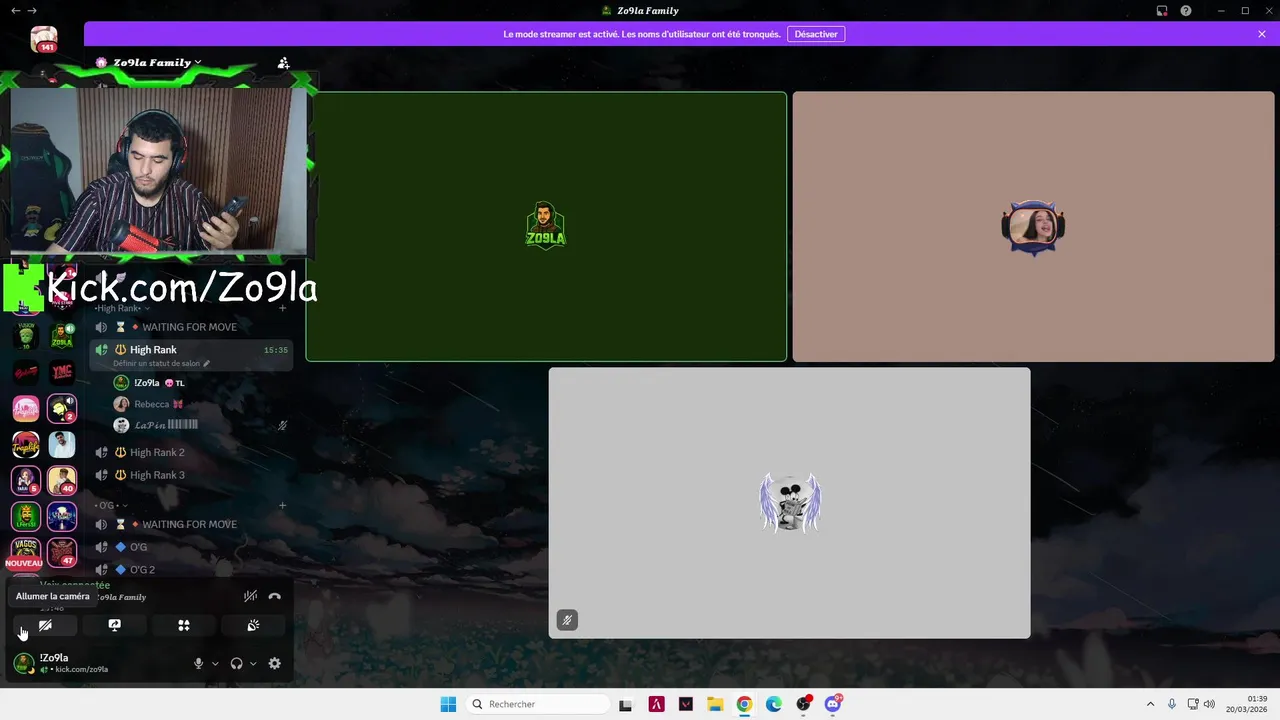1280x720 pixels.
Task: Add channel to High Rank category
Action: 282,308
